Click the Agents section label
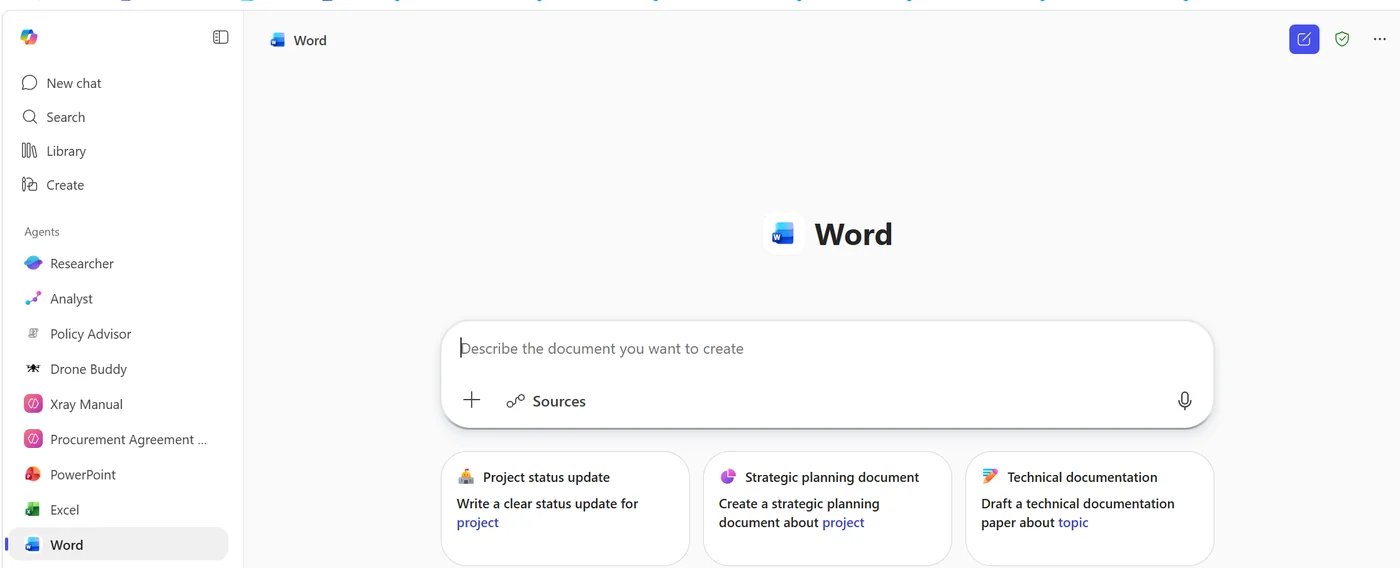The height and width of the screenshot is (568, 1400). 42,232
